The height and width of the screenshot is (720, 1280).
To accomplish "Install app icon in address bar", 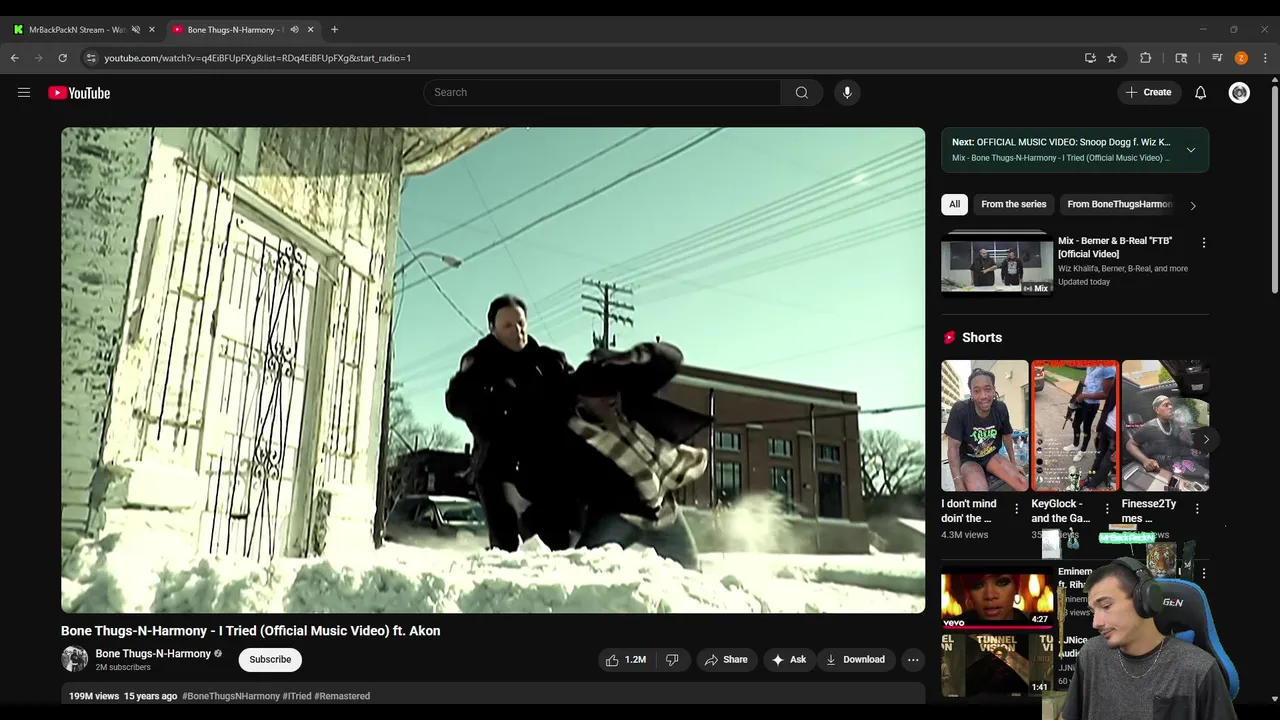I will pos(1090,58).
